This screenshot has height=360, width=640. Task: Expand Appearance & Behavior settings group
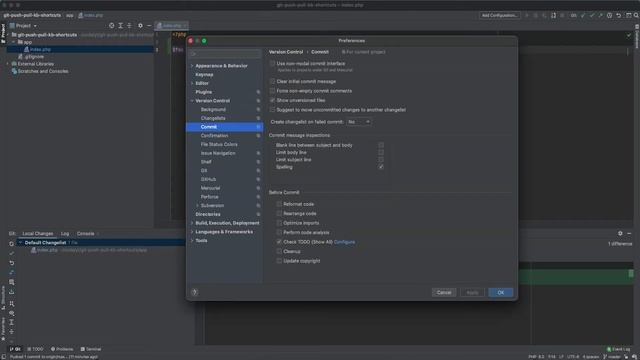coord(192,66)
